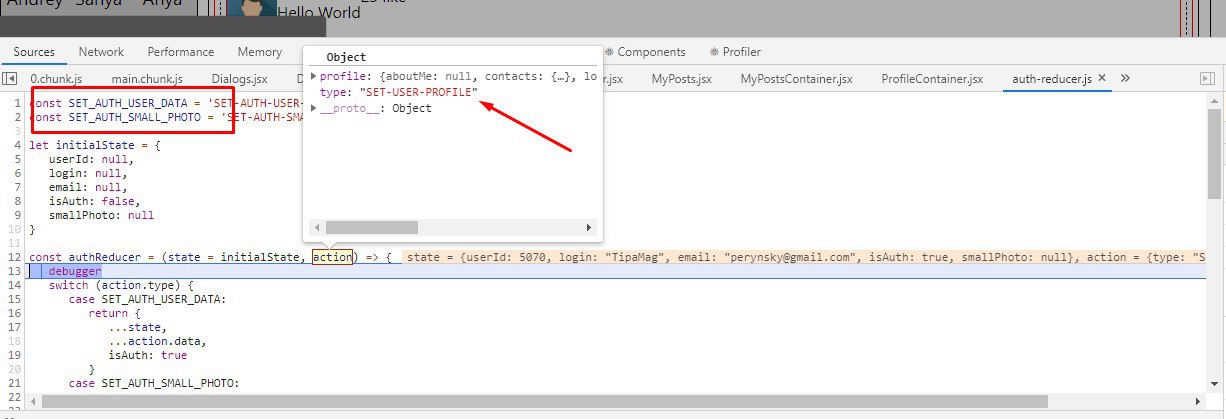Open the MyPostsContainer.jsx file tab
Viewport: 1226px width, 419px height.
click(796, 78)
